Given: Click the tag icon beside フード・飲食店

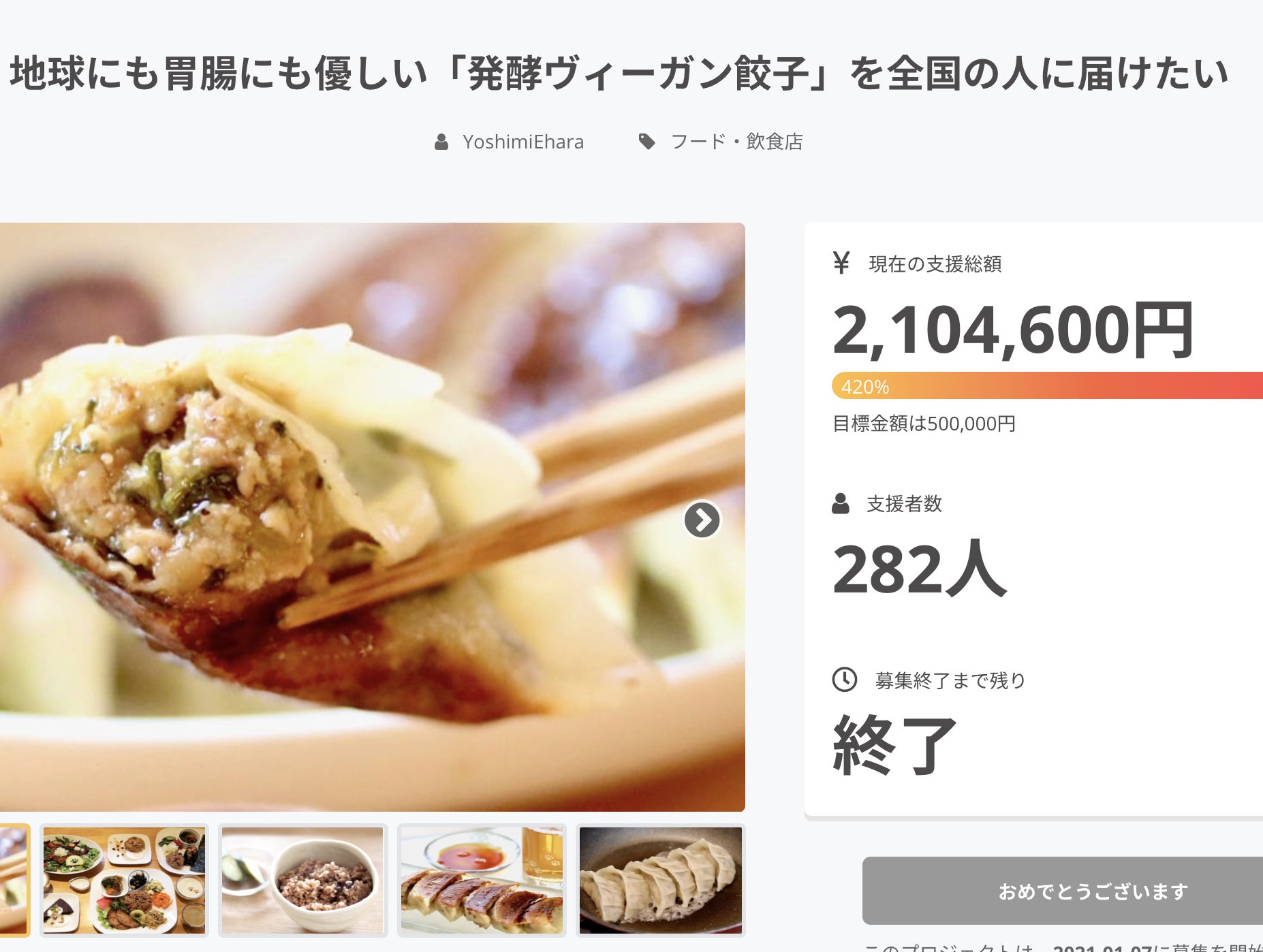Looking at the screenshot, I should point(646,142).
